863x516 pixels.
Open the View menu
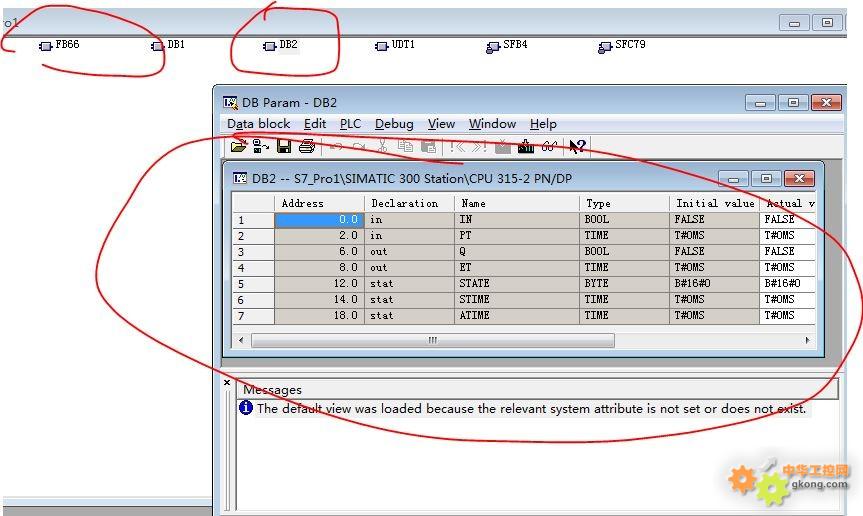coord(441,124)
